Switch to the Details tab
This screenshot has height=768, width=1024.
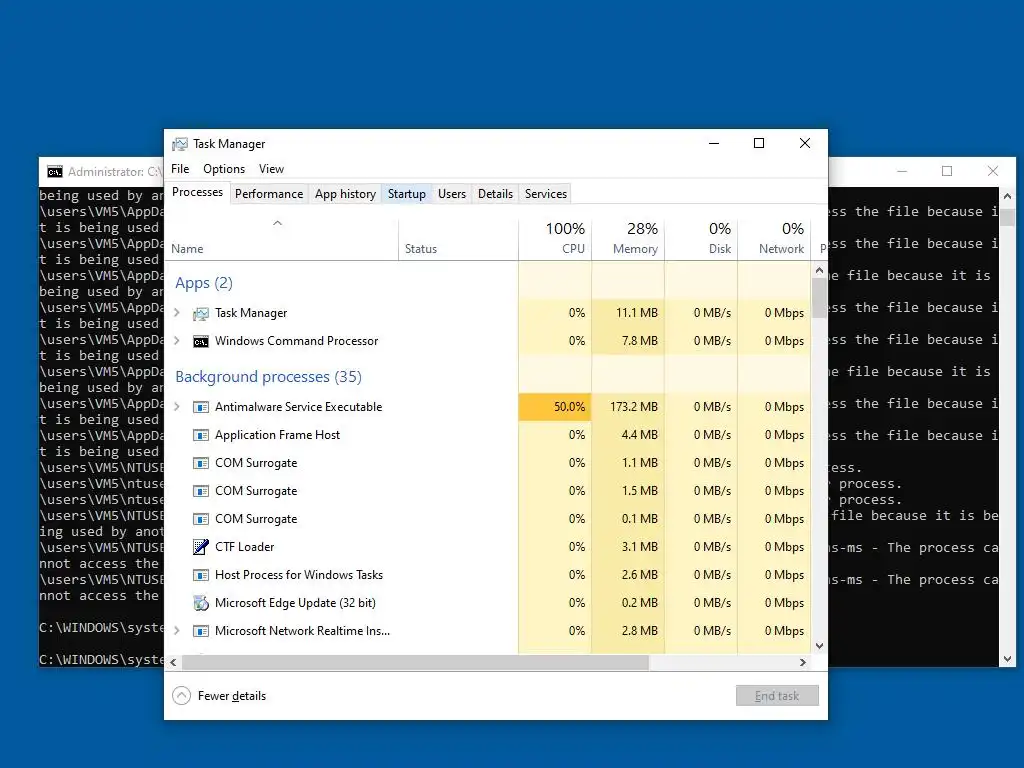(496, 194)
